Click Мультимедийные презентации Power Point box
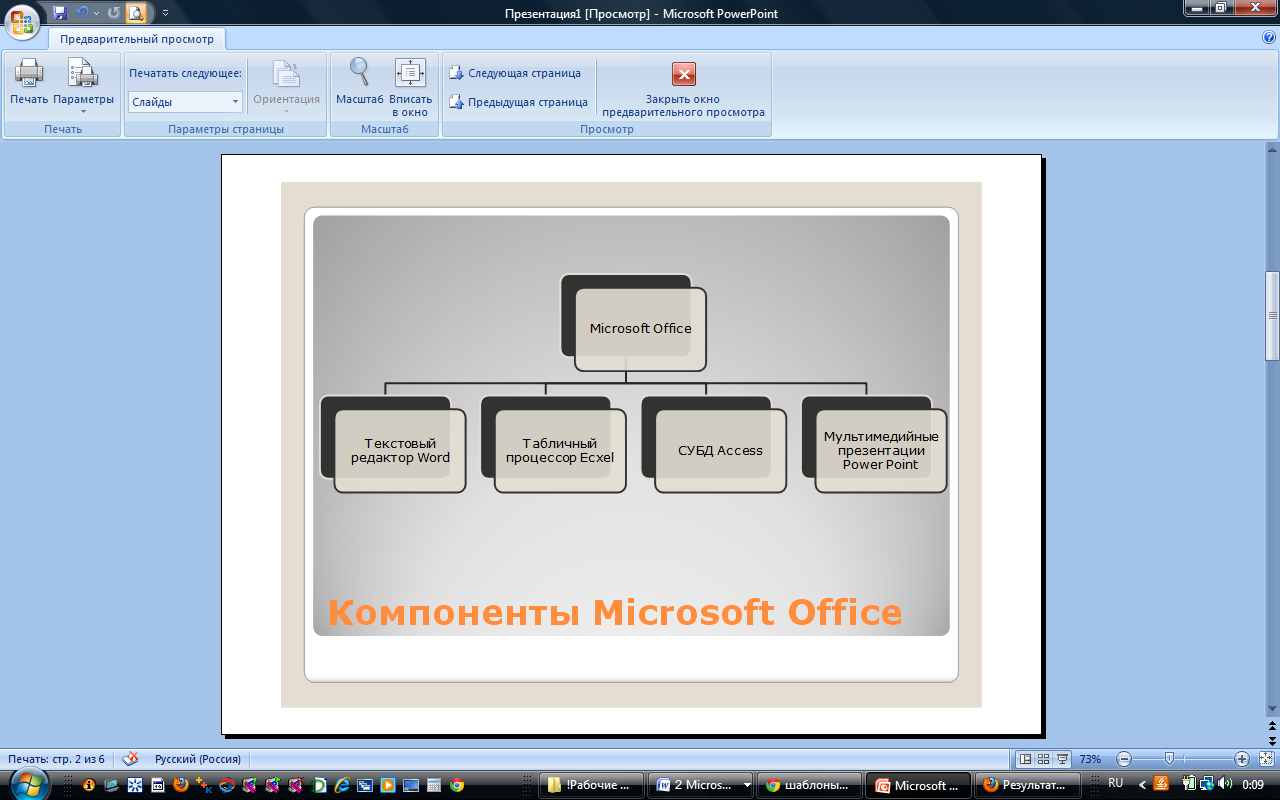The image size is (1280, 800). 881,451
